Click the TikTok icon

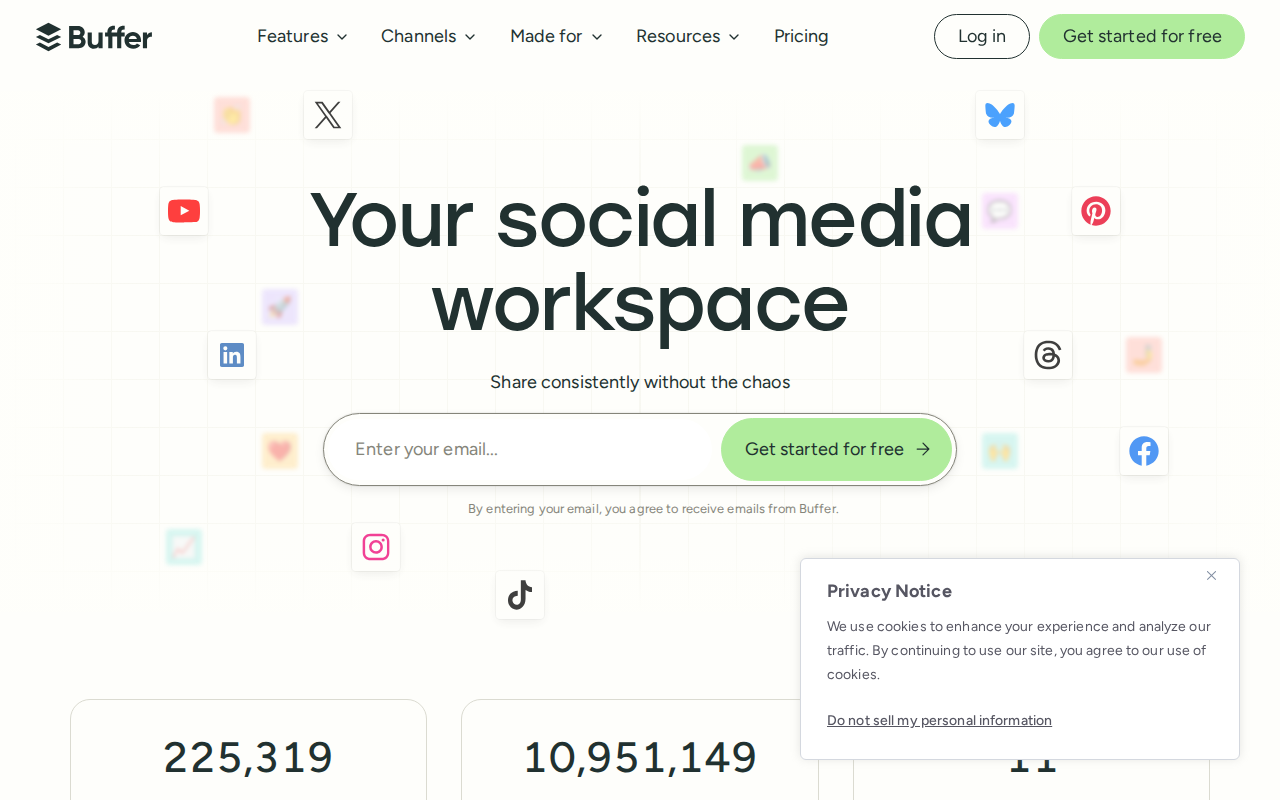click(519, 594)
